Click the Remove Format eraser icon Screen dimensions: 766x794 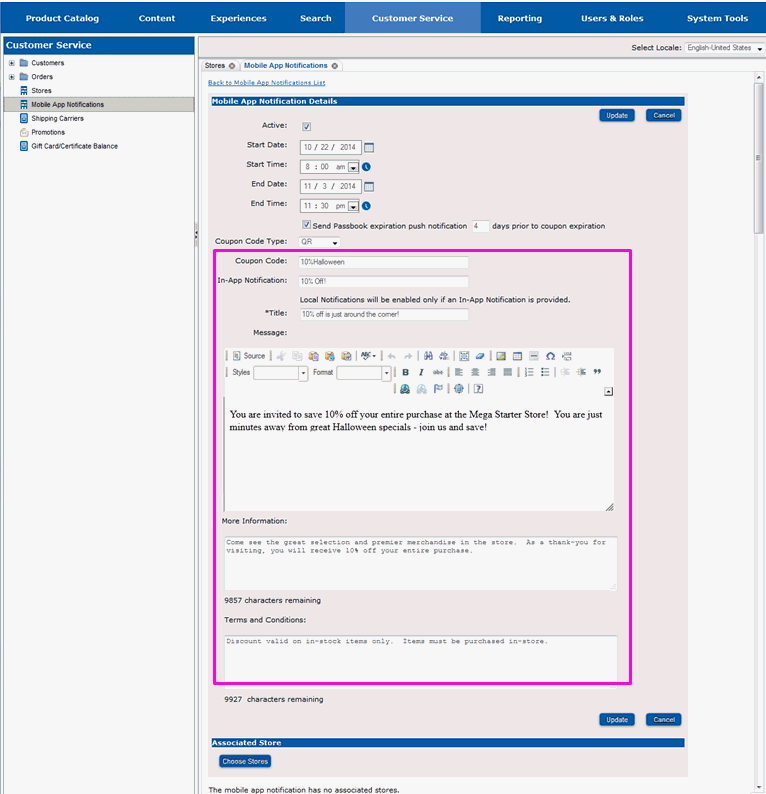(480, 356)
